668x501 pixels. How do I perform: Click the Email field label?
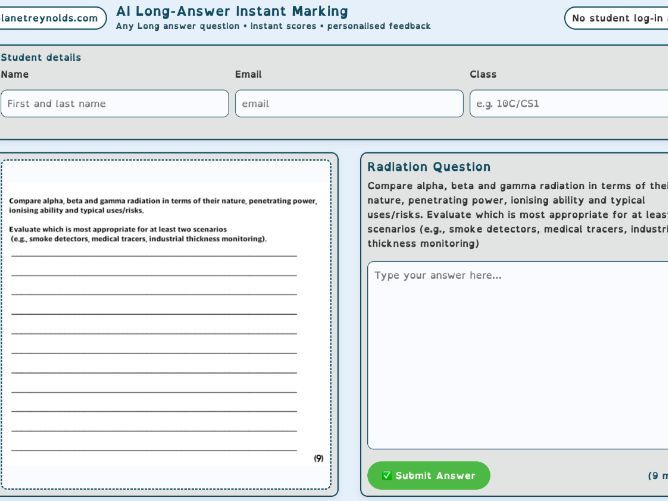coord(248,74)
